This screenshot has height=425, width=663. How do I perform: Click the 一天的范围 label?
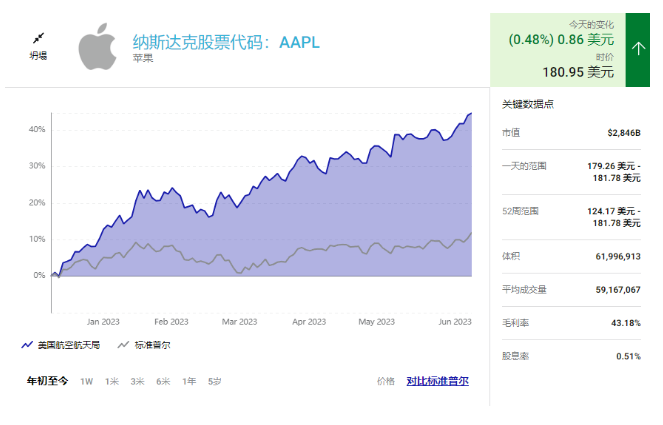pyautogui.click(x=524, y=166)
